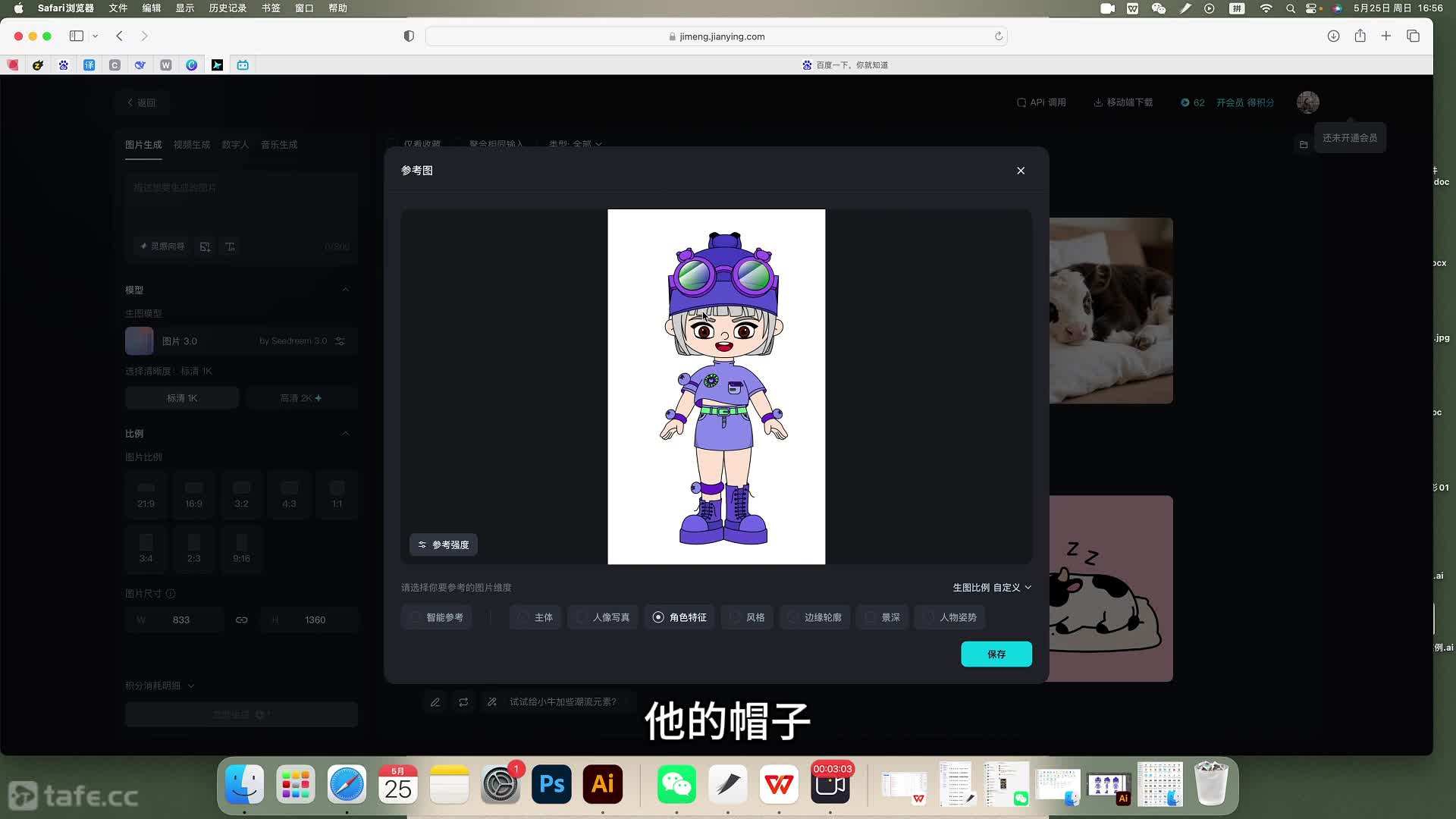
Task: Choose the 2:3 aspect ratio
Action: coord(194,549)
